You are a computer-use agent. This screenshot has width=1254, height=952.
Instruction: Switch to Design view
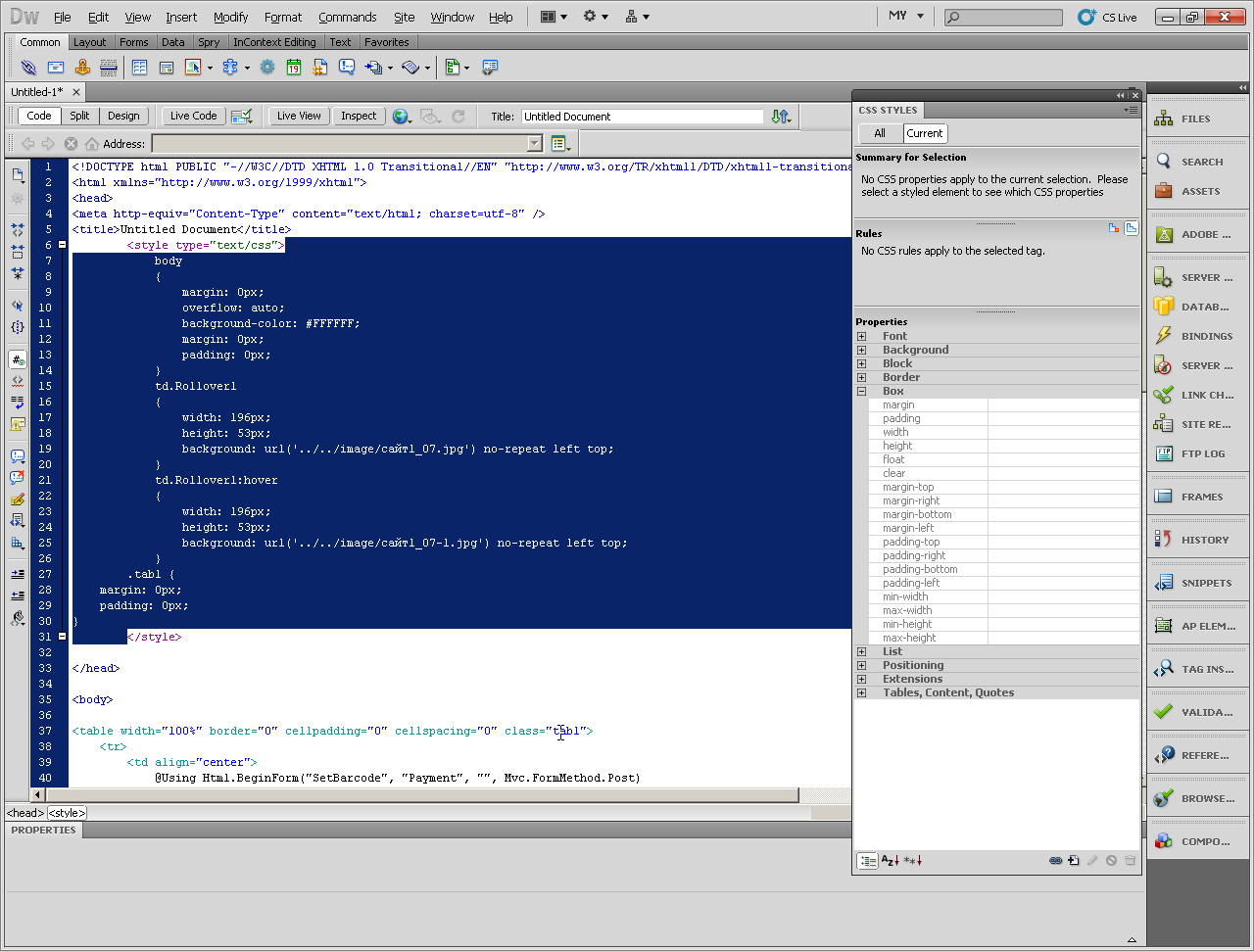123,116
